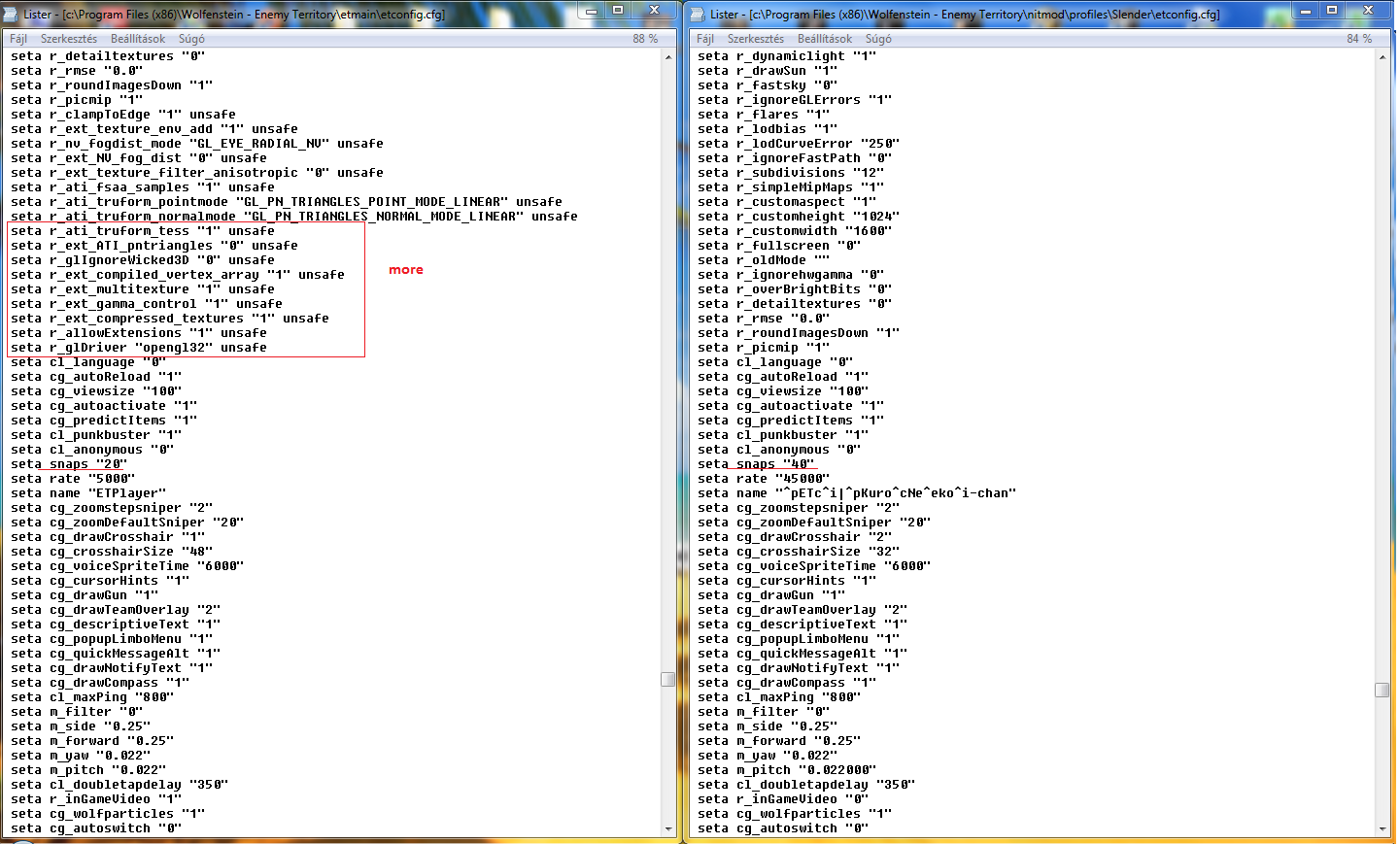Click the 84 % position indicator
The image size is (1400, 844).
(x=1359, y=39)
